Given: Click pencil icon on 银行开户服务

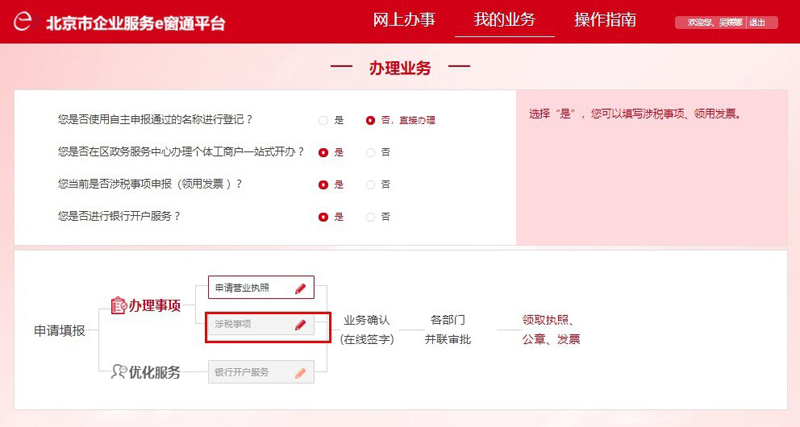Looking at the screenshot, I should (300, 372).
